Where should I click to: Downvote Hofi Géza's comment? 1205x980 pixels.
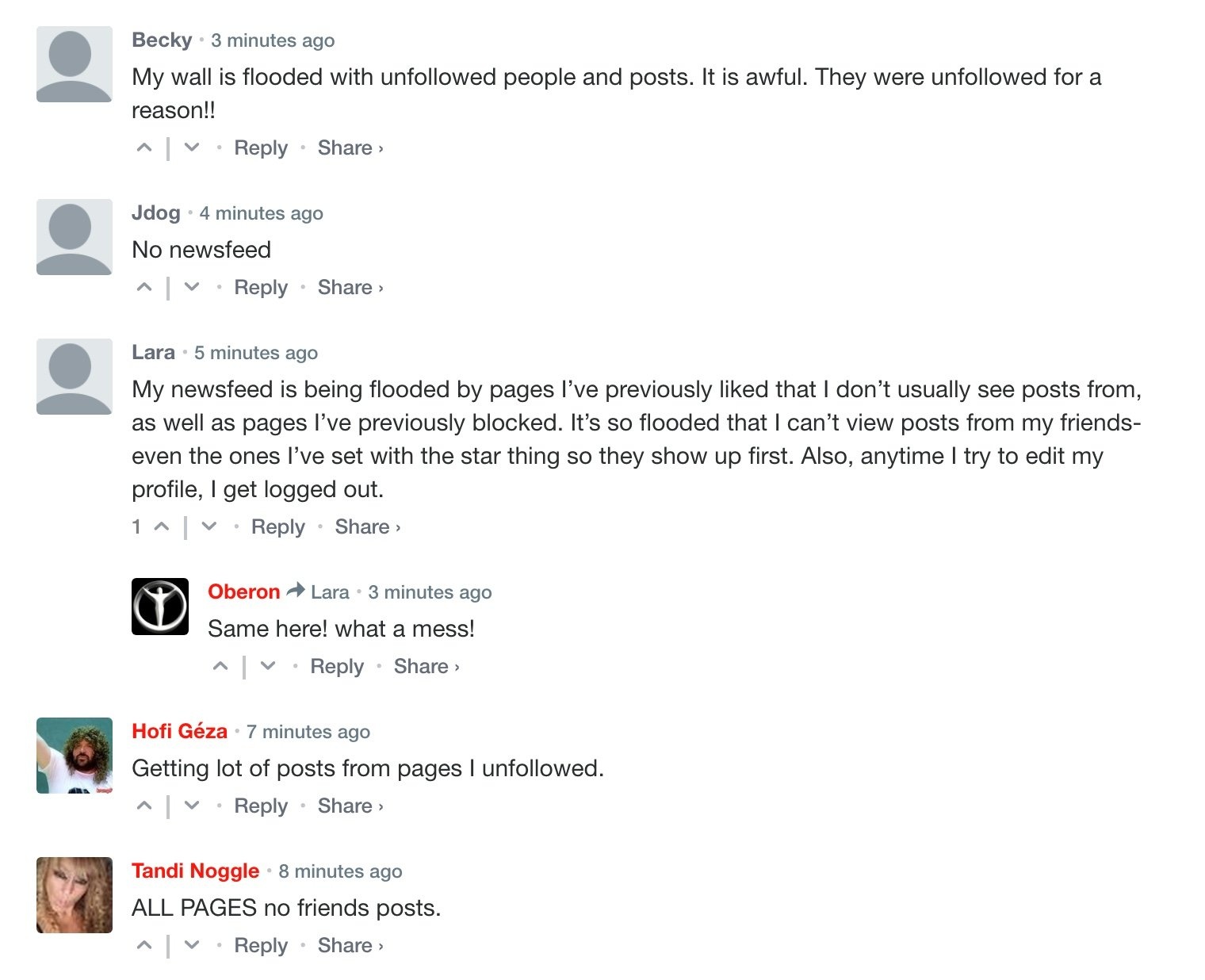(192, 806)
